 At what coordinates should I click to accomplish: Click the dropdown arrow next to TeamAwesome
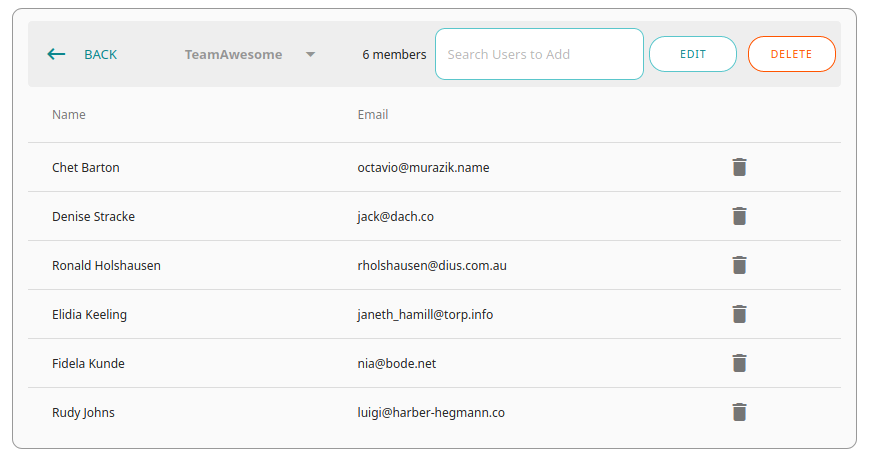[310, 54]
